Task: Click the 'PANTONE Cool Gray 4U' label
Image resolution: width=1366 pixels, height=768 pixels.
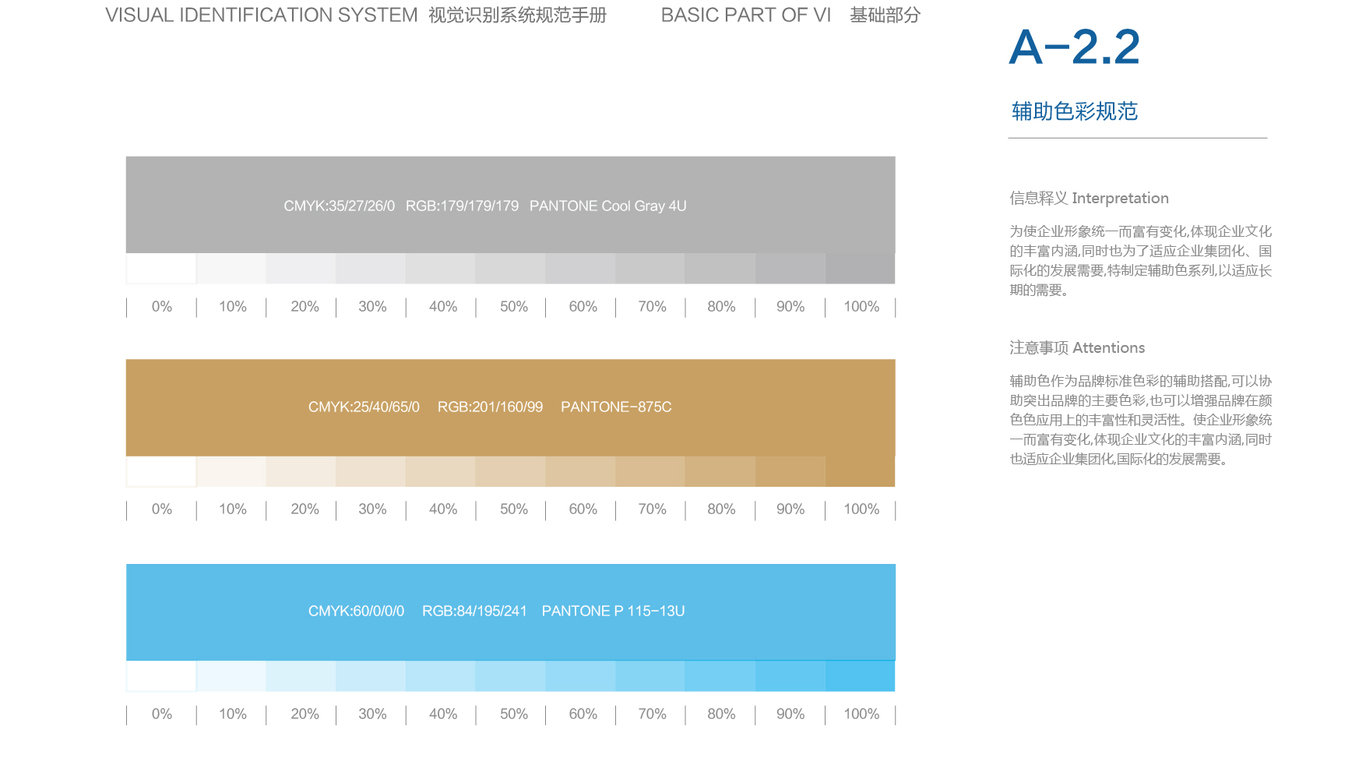Action: [608, 206]
